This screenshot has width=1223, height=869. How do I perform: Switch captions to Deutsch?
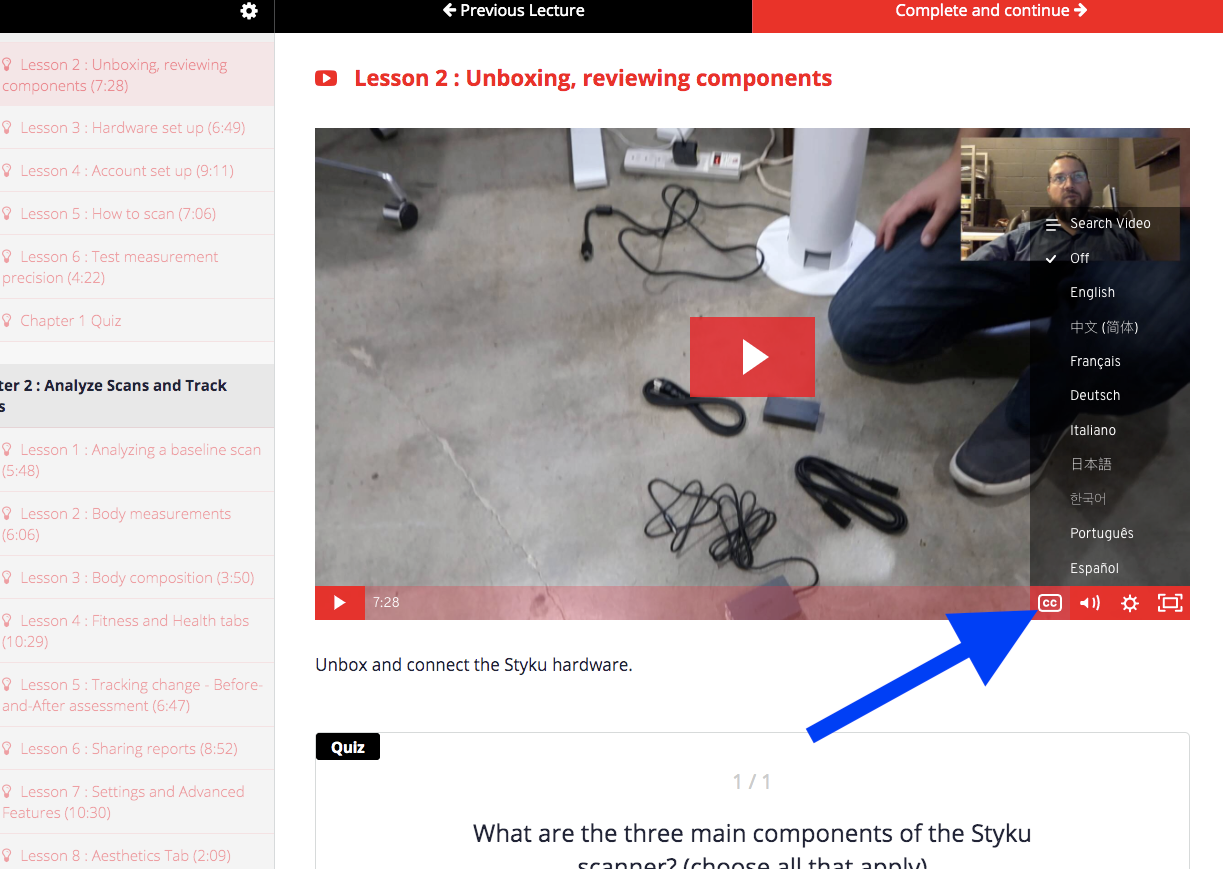pyautogui.click(x=1095, y=395)
